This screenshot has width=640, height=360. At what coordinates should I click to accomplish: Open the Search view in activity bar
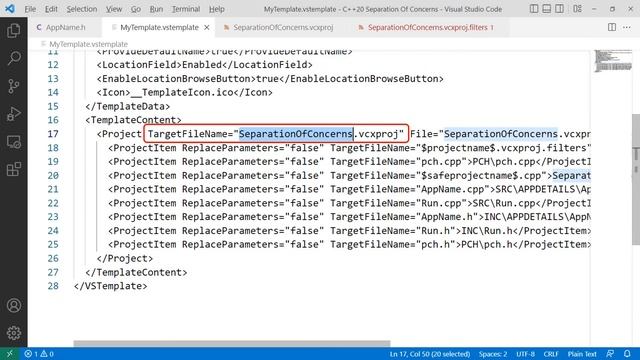[13, 58]
